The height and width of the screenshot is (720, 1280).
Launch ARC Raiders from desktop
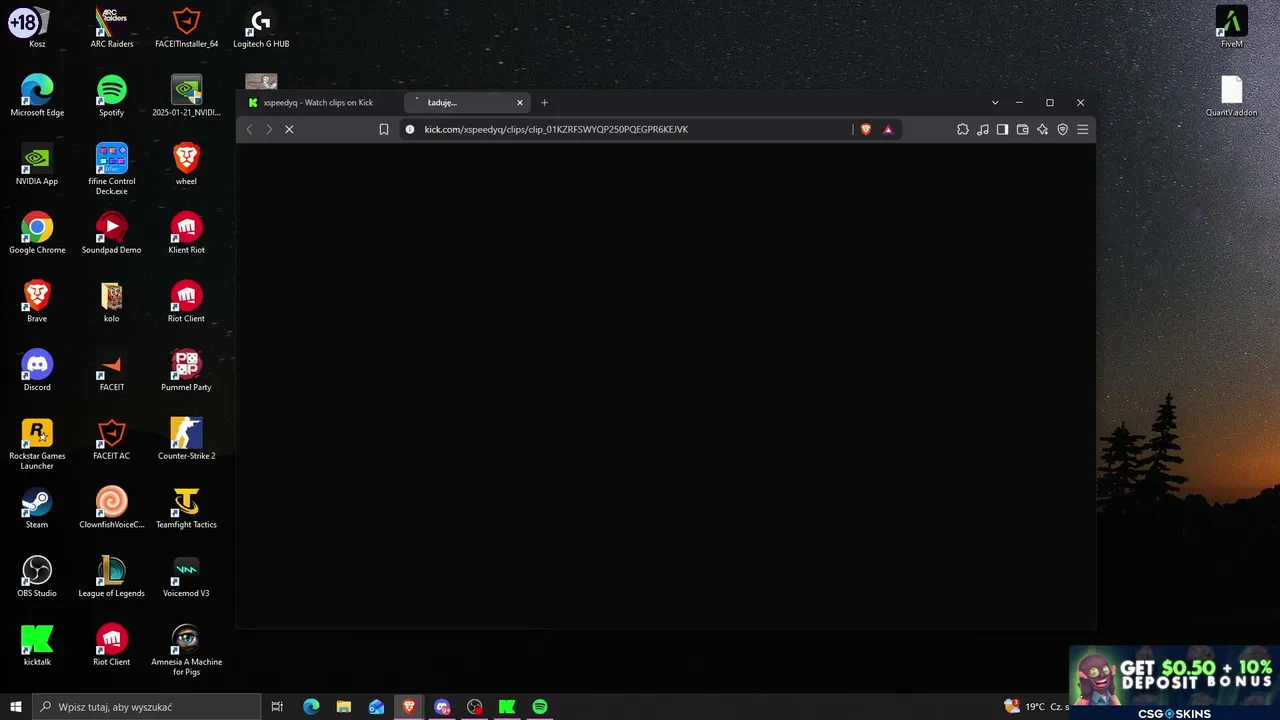(x=112, y=28)
